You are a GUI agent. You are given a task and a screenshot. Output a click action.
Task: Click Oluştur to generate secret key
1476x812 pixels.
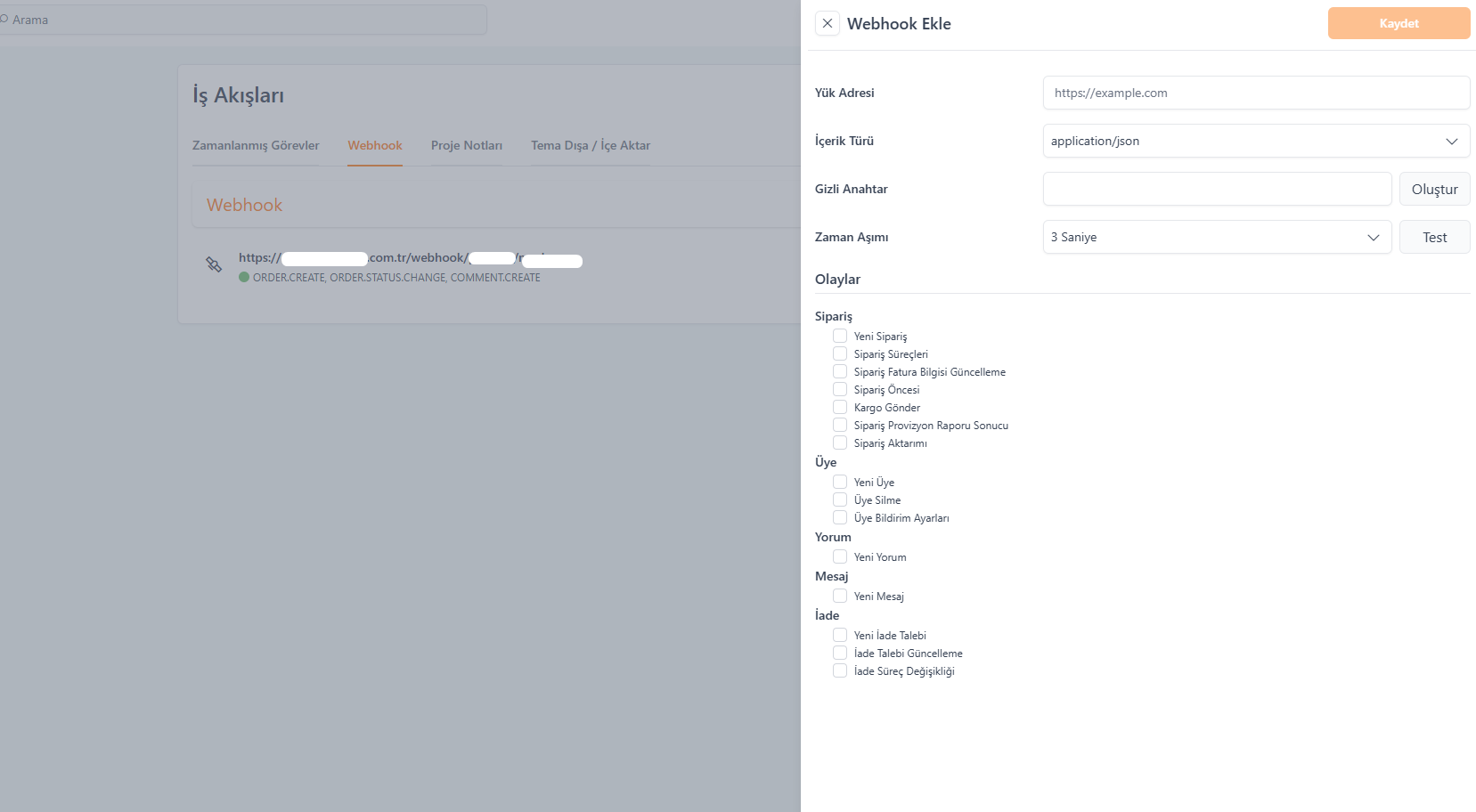[x=1434, y=189]
